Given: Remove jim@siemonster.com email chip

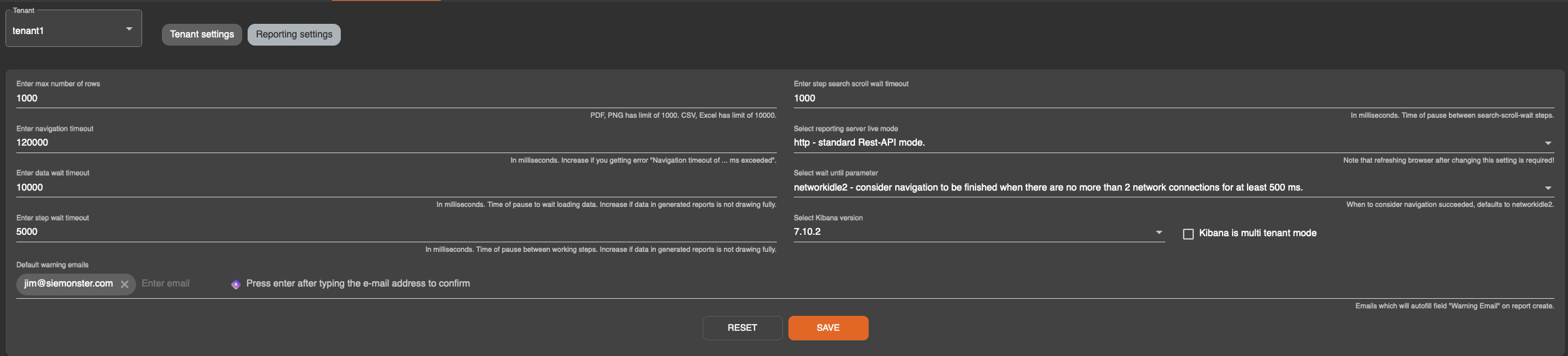Looking at the screenshot, I should click(x=124, y=285).
